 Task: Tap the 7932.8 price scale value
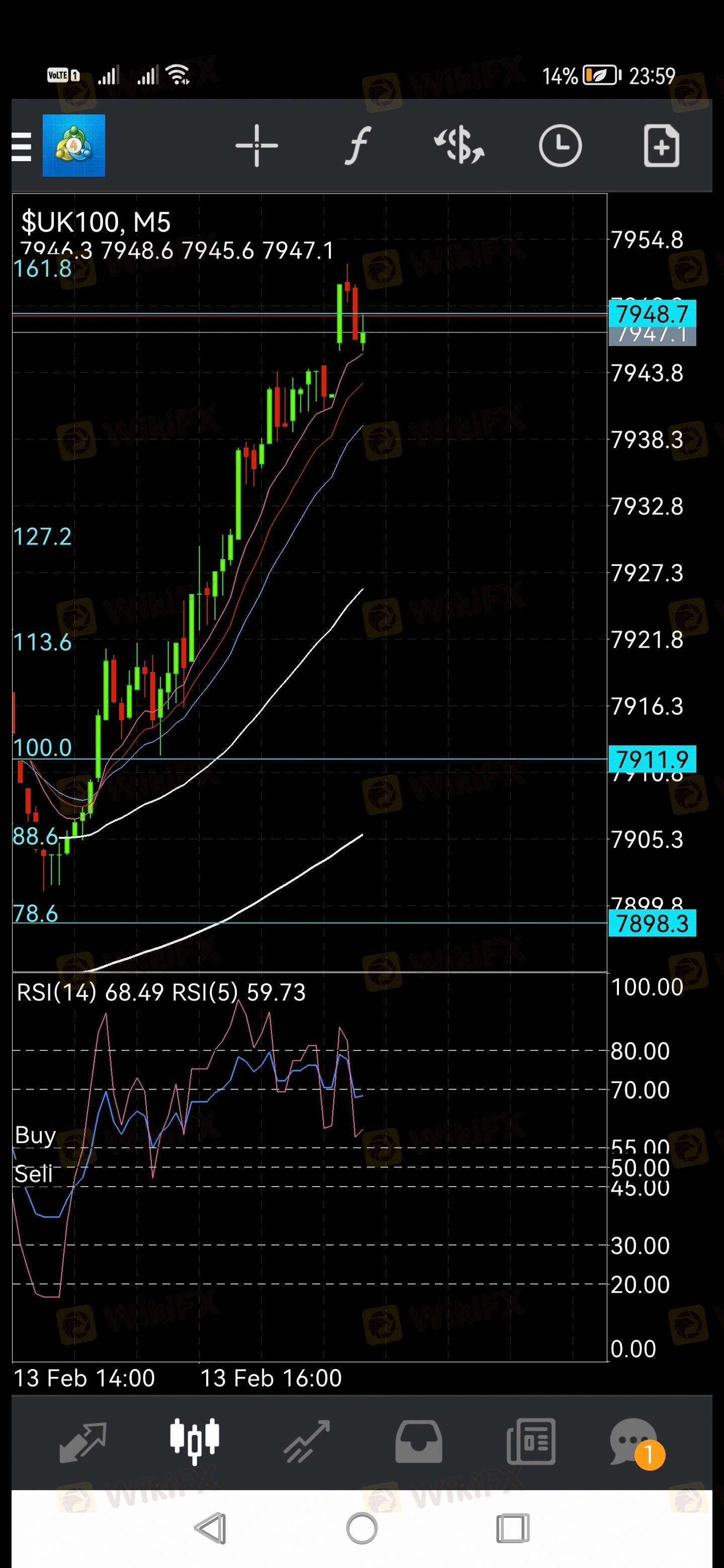tap(647, 507)
